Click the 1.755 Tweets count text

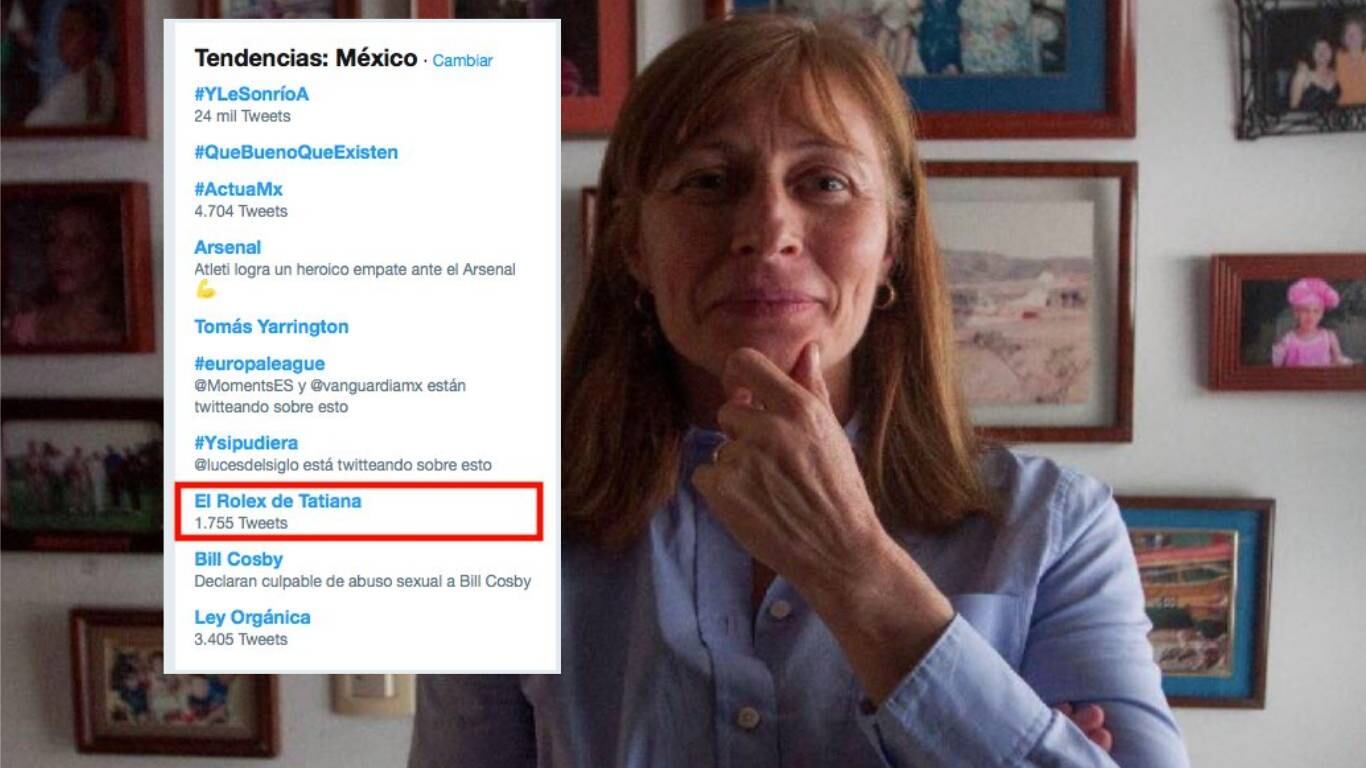pyautogui.click(x=240, y=523)
